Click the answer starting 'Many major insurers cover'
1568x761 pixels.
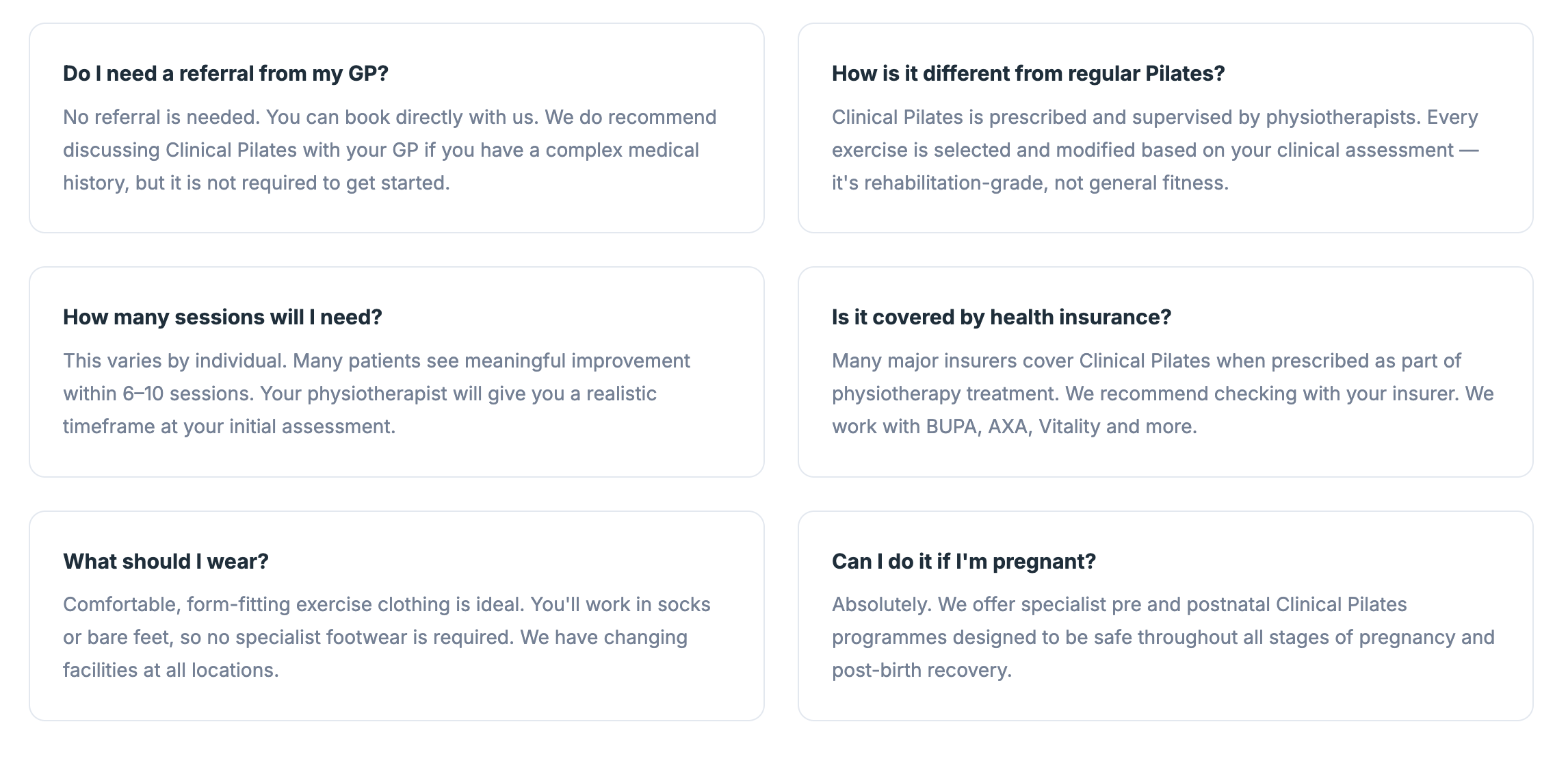tap(1162, 394)
